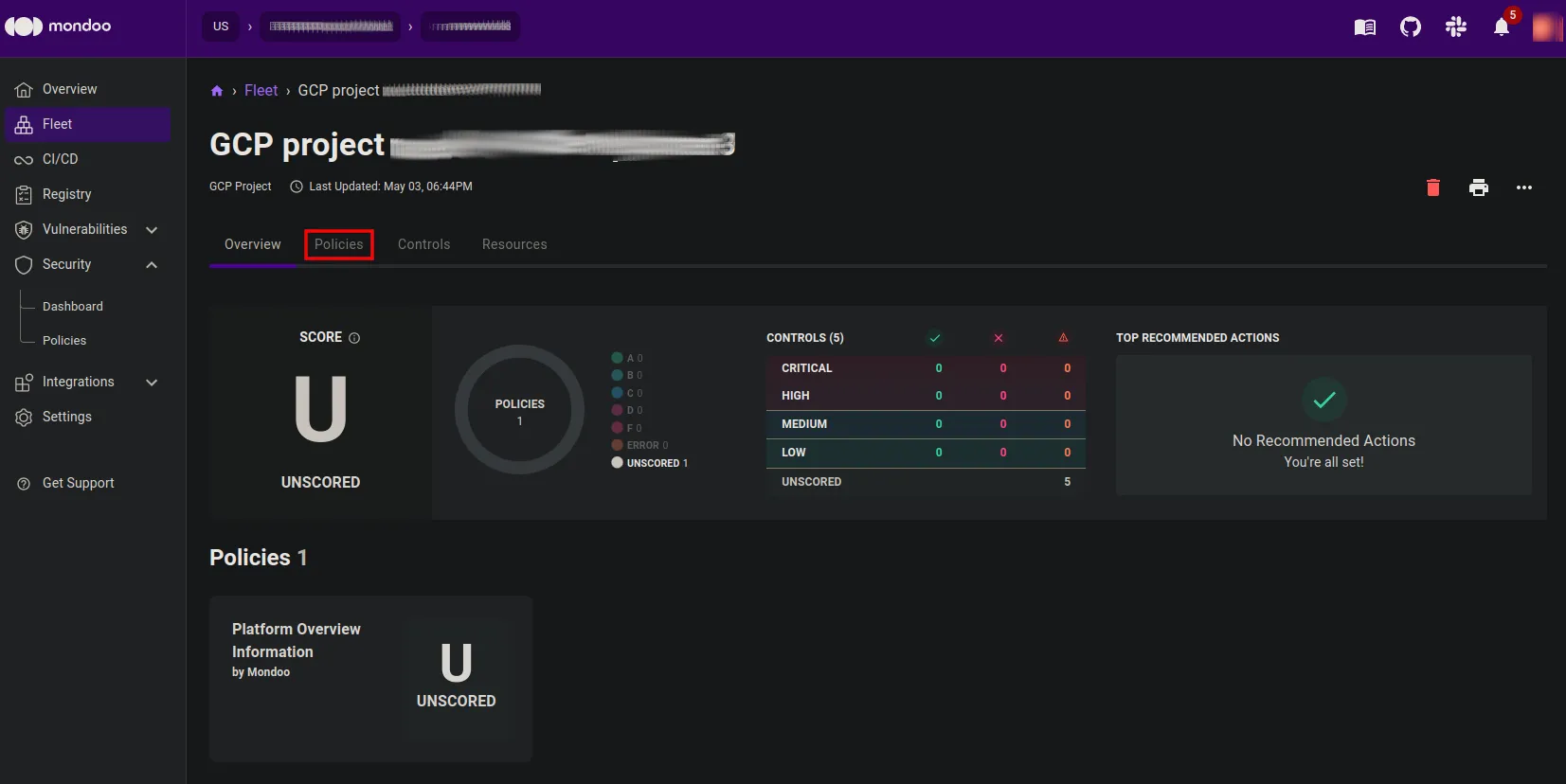Click the Policies donut chart
The height and width of the screenshot is (784, 1566).
point(519,410)
